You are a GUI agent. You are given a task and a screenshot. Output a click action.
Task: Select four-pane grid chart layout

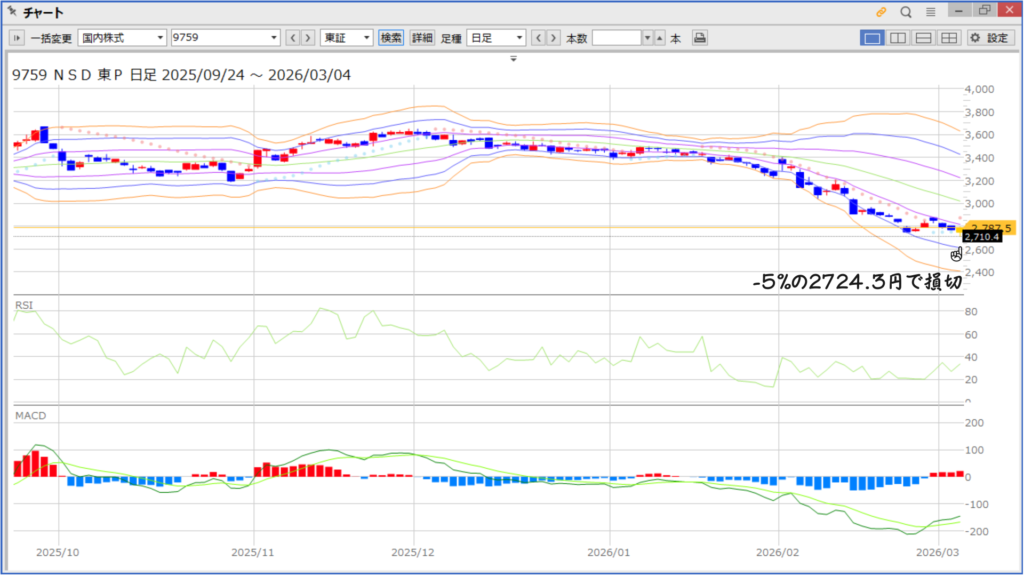tap(948, 38)
